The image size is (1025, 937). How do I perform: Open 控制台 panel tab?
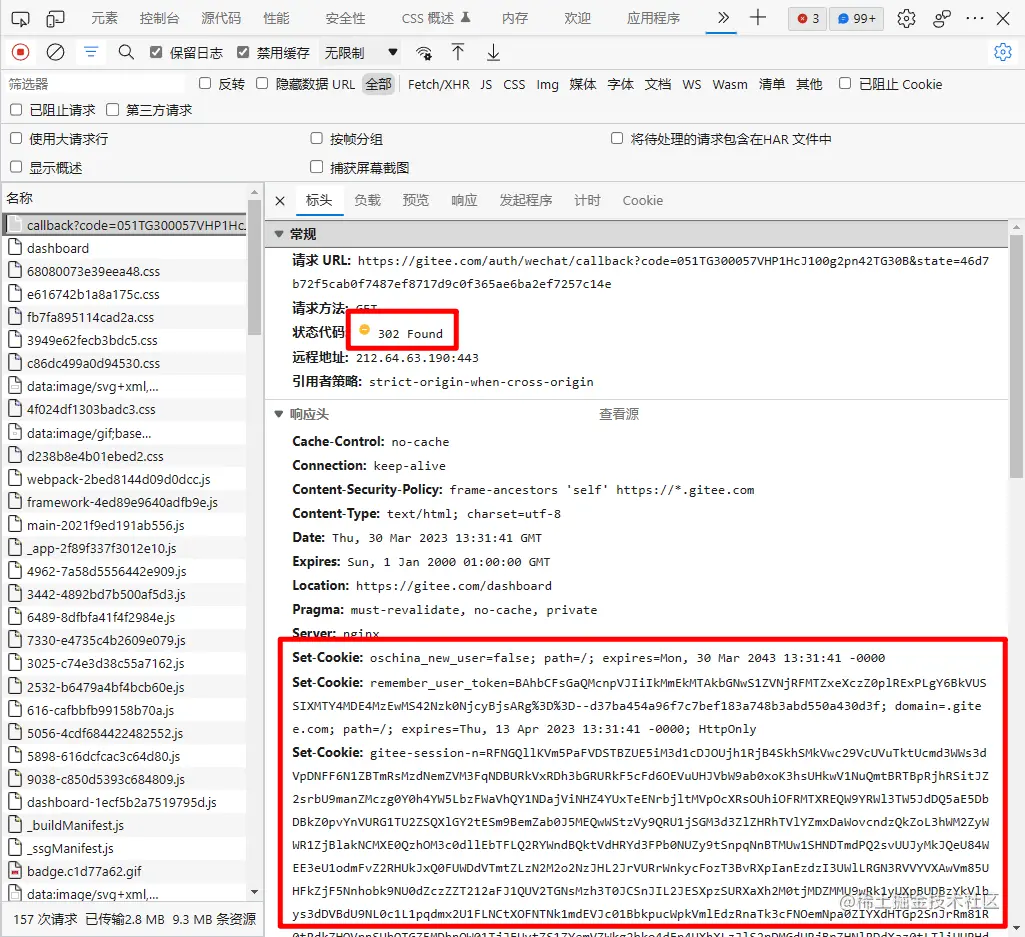[x=160, y=18]
